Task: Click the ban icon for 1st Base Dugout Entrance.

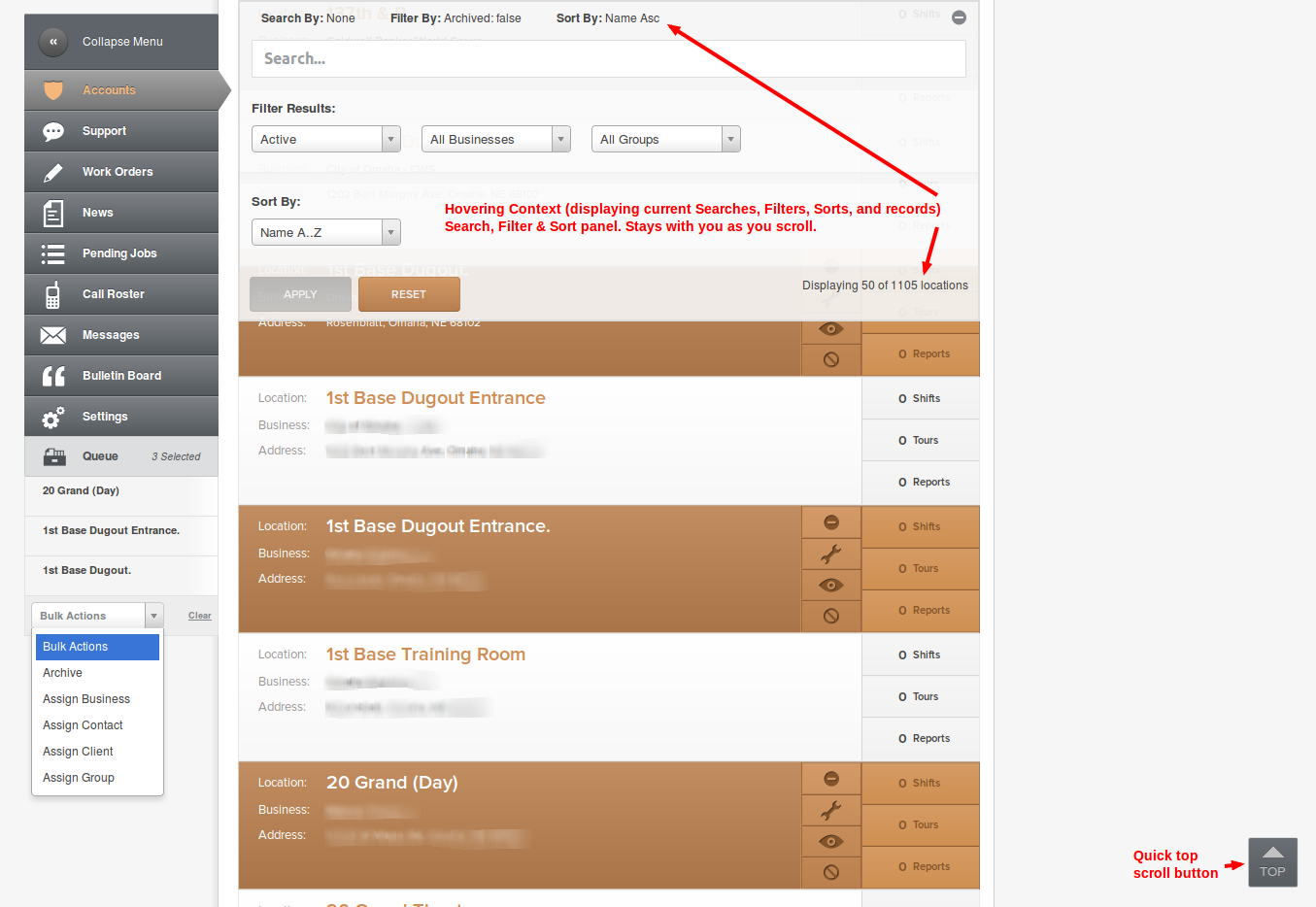Action: point(831,616)
